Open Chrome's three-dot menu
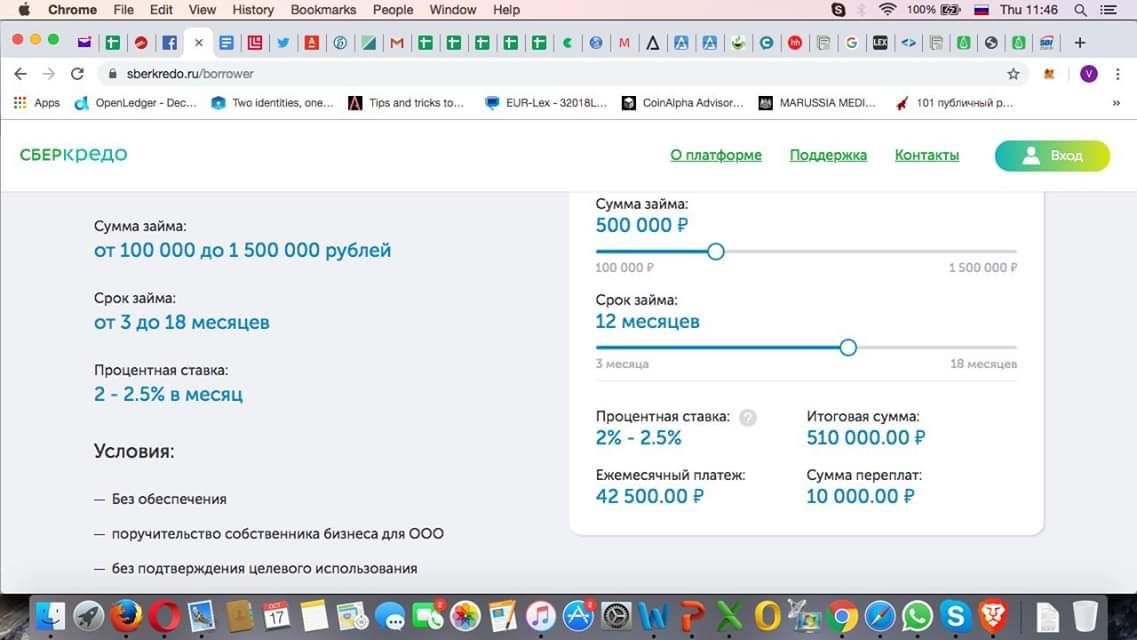Image resolution: width=1137 pixels, height=640 pixels. pyautogui.click(x=1117, y=74)
